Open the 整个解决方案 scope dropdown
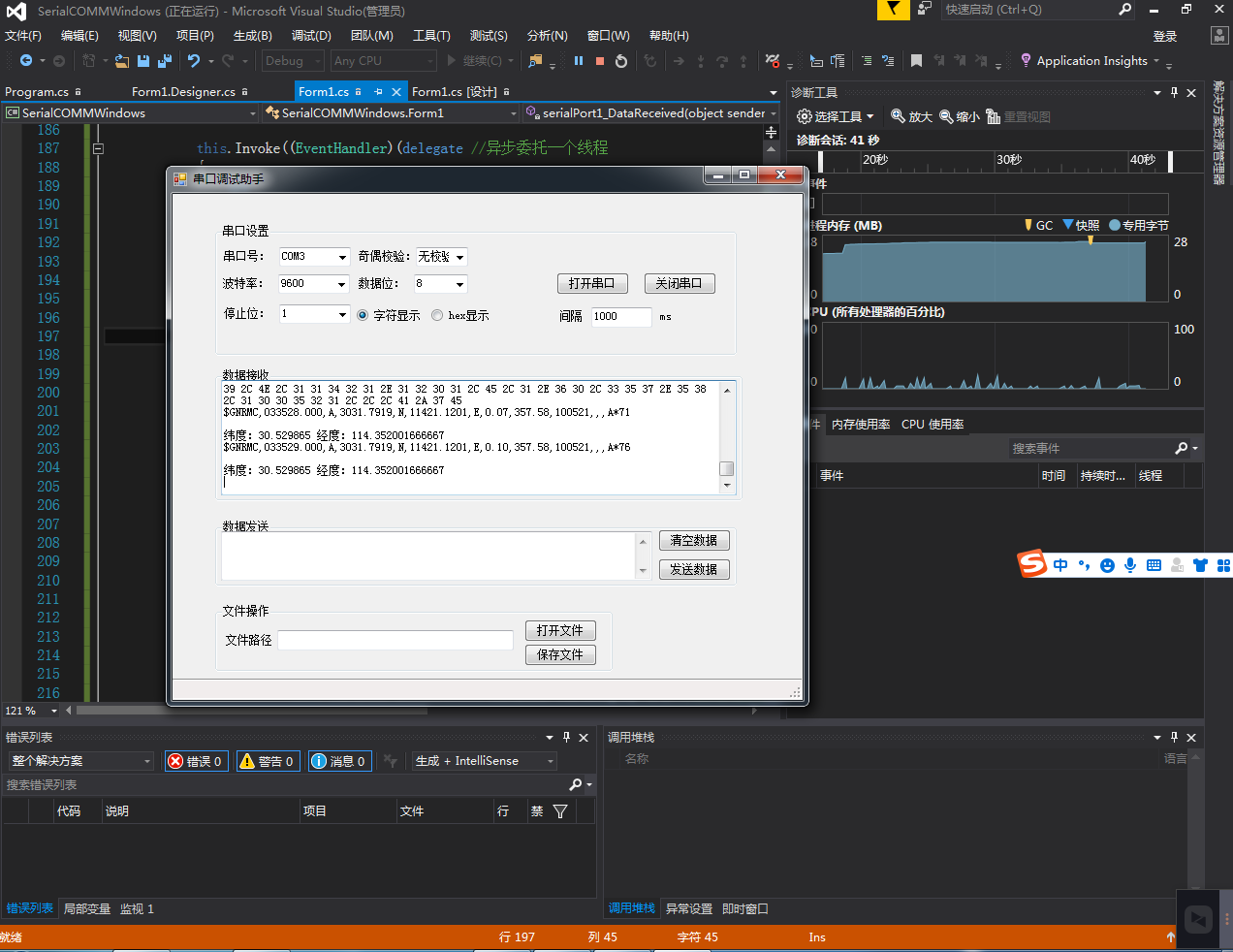The image size is (1233, 952). click(x=81, y=761)
